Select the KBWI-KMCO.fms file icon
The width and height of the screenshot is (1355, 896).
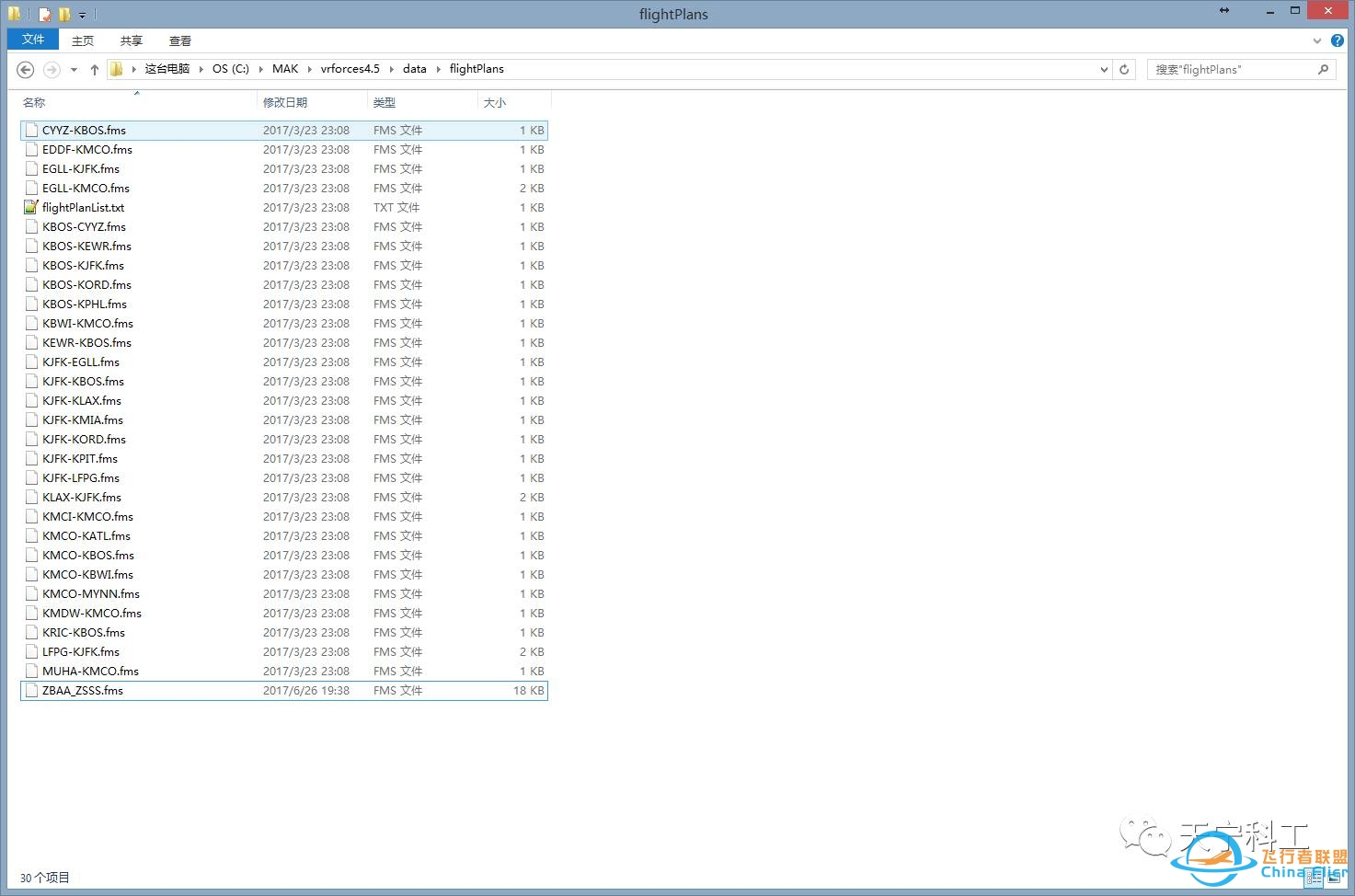click(x=31, y=324)
